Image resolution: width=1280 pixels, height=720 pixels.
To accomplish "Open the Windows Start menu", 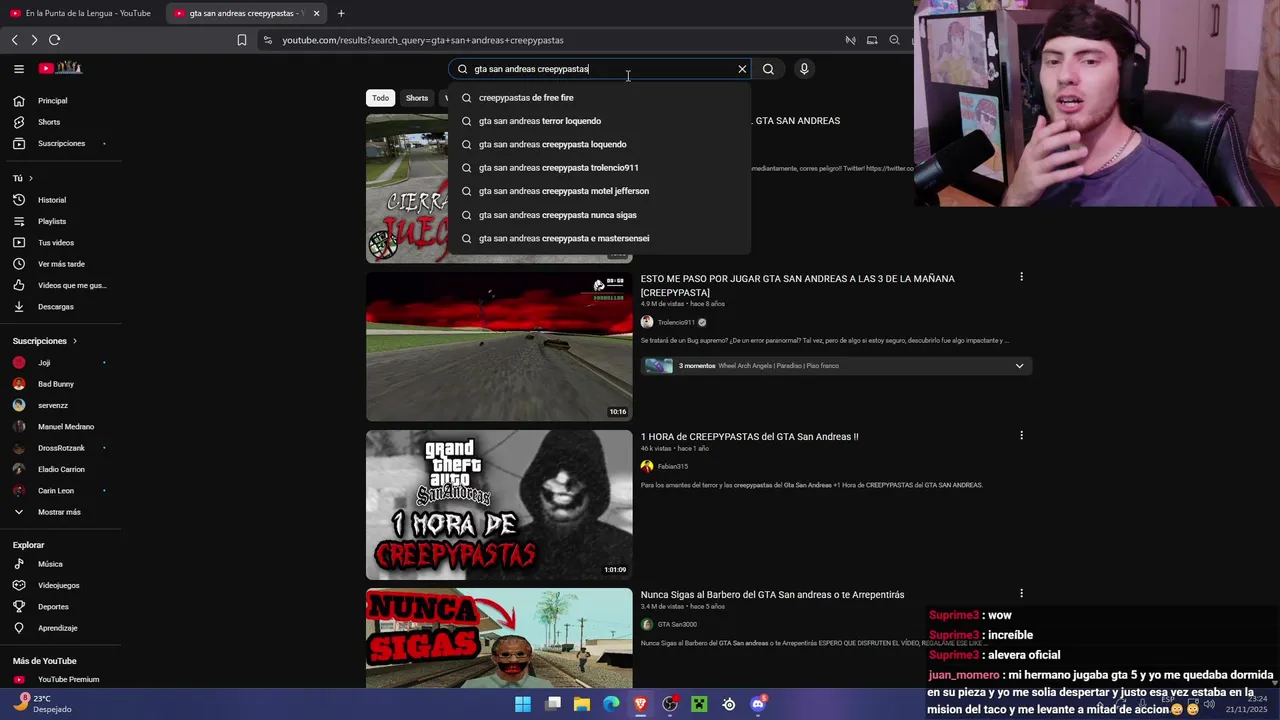I will pyautogui.click(x=523, y=704).
